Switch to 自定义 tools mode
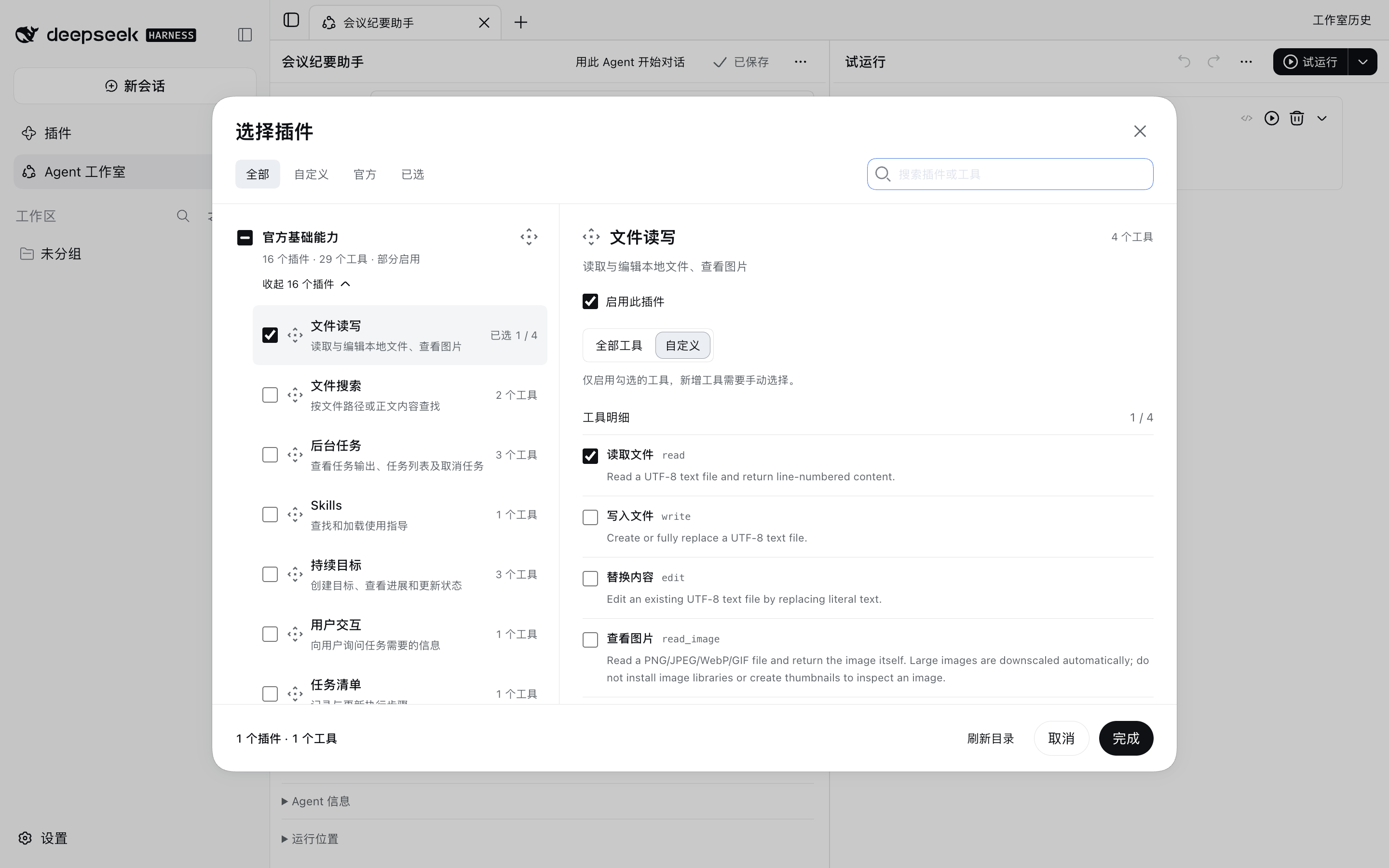Viewport: 1389px width, 868px height. pyautogui.click(x=682, y=346)
